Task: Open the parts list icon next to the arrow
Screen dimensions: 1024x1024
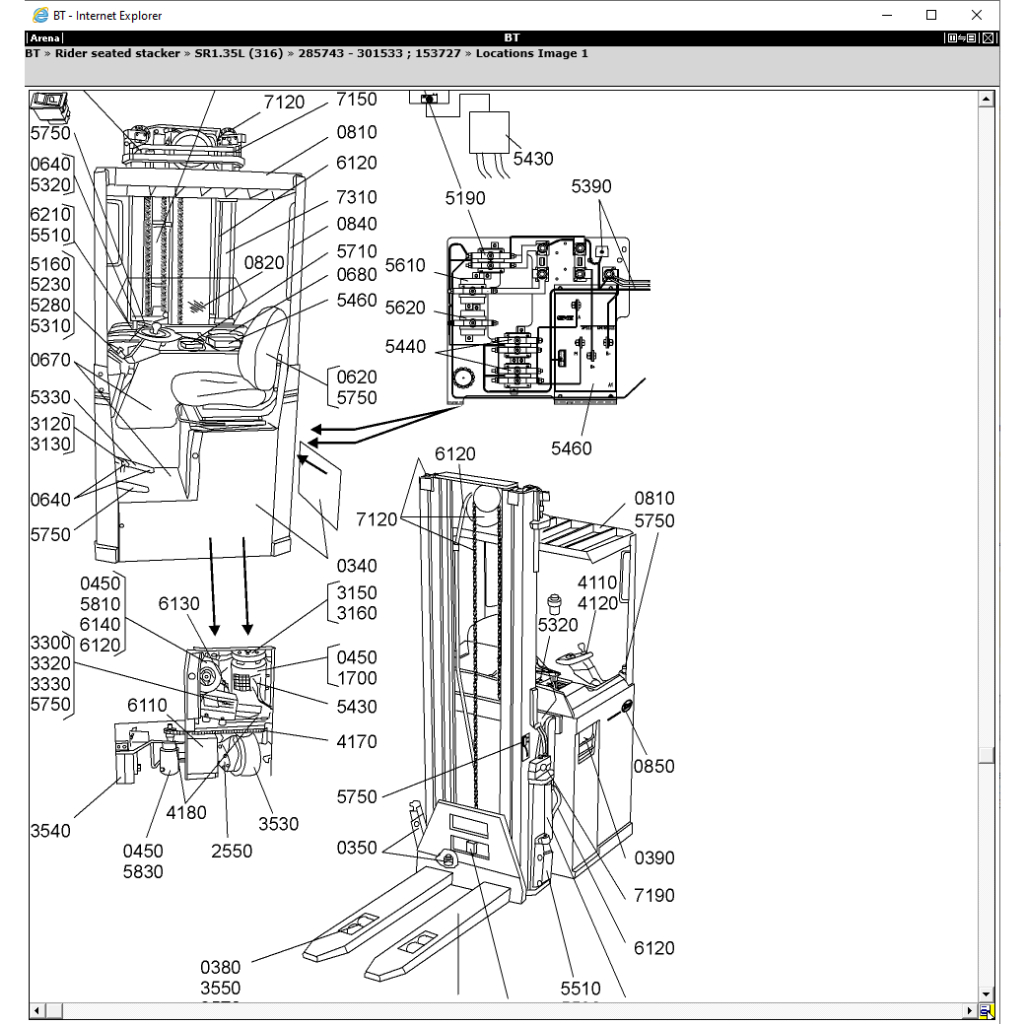Action: point(971,38)
